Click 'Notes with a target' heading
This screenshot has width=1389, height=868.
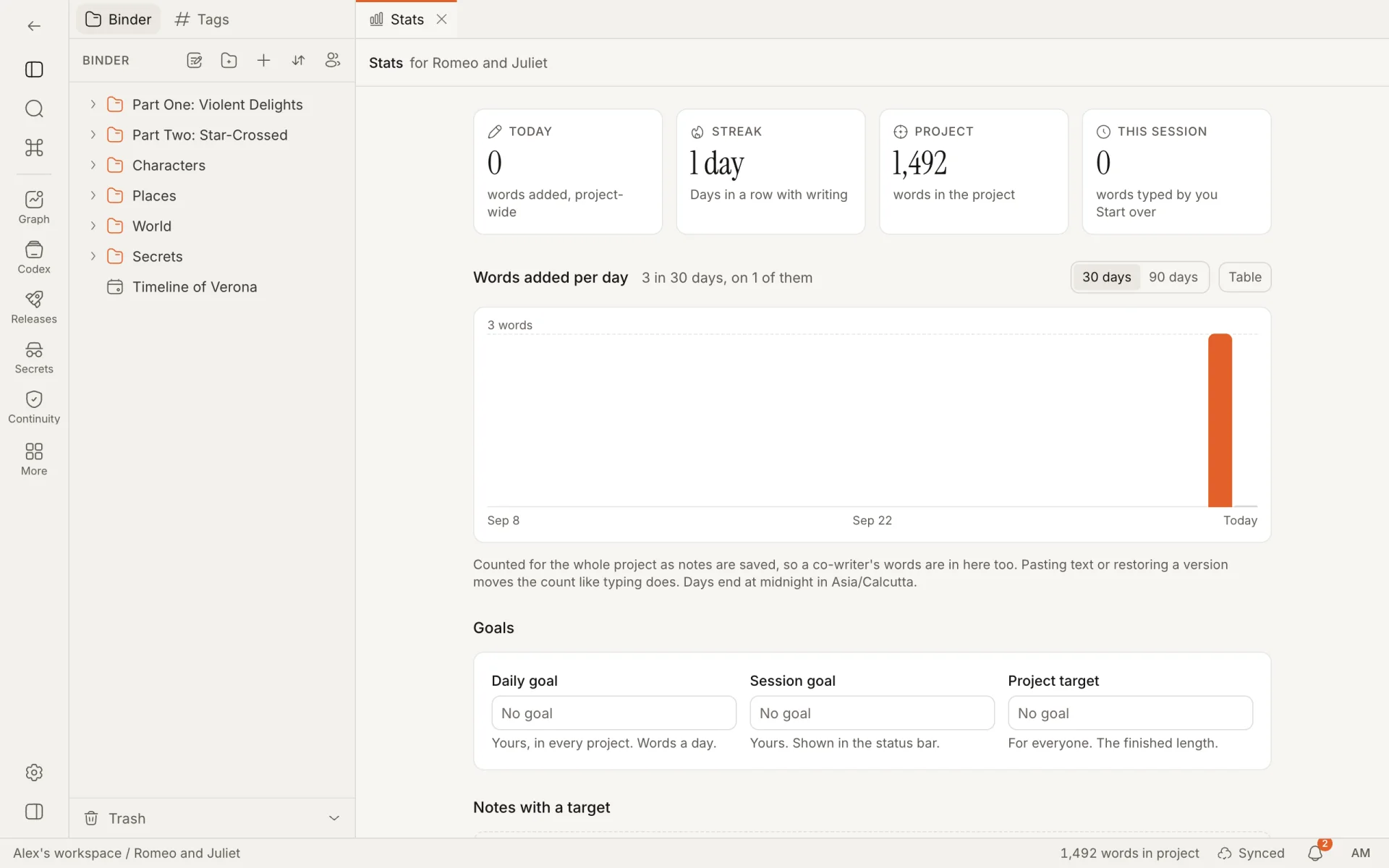[541, 807]
